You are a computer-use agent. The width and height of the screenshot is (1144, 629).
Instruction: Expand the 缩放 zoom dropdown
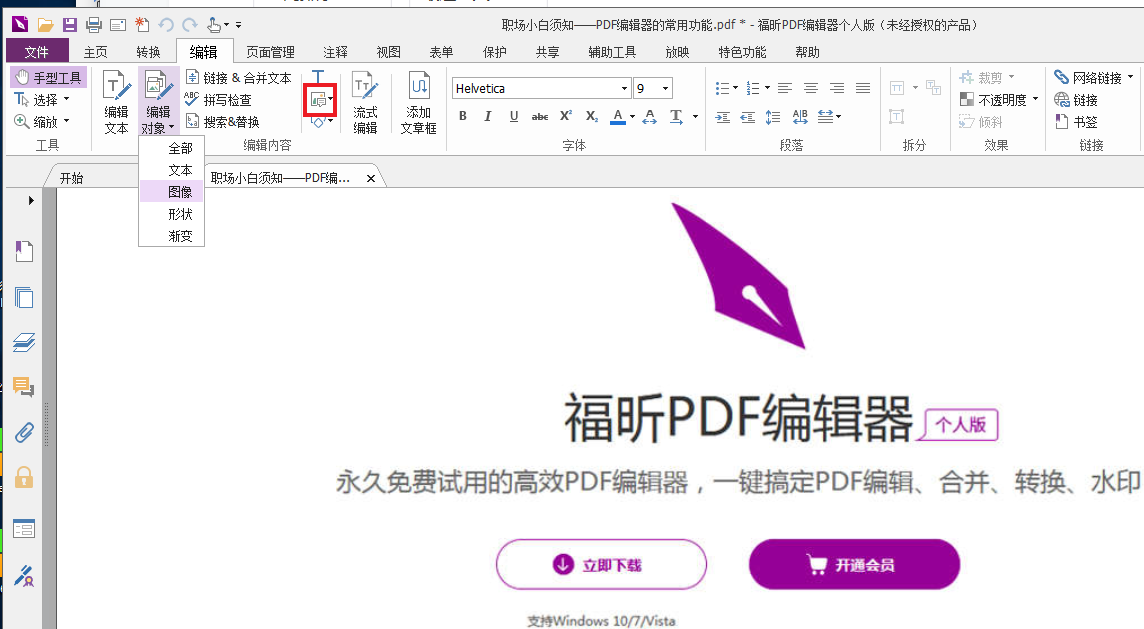coord(66,121)
